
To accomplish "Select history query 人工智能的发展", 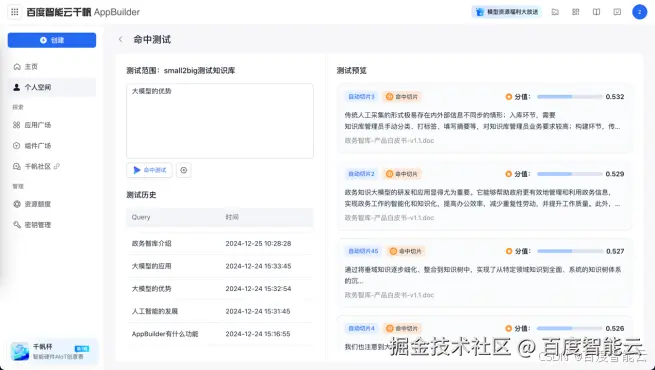I will (x=155, y=311).
